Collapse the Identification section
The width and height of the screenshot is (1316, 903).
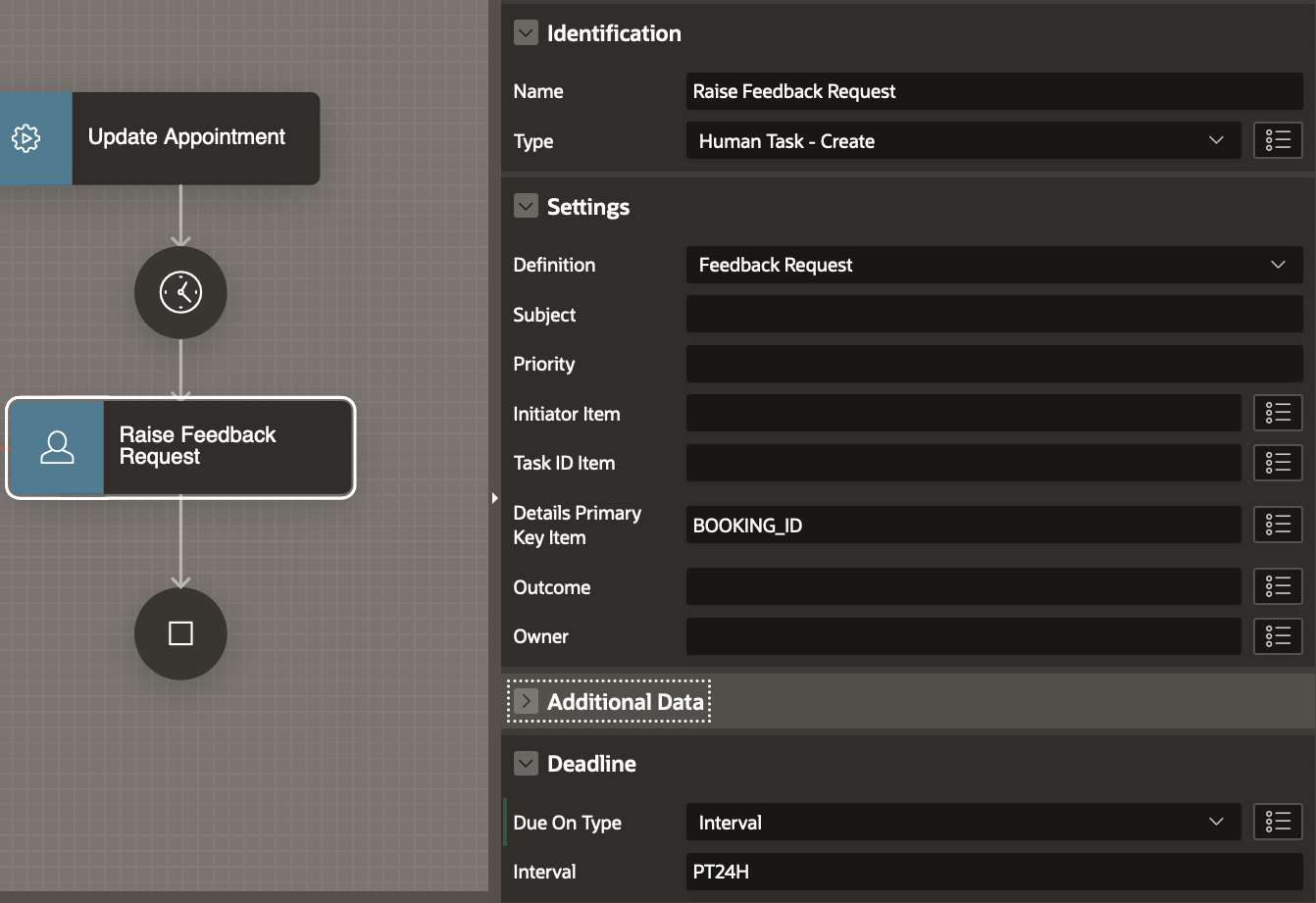coord(527,33)
